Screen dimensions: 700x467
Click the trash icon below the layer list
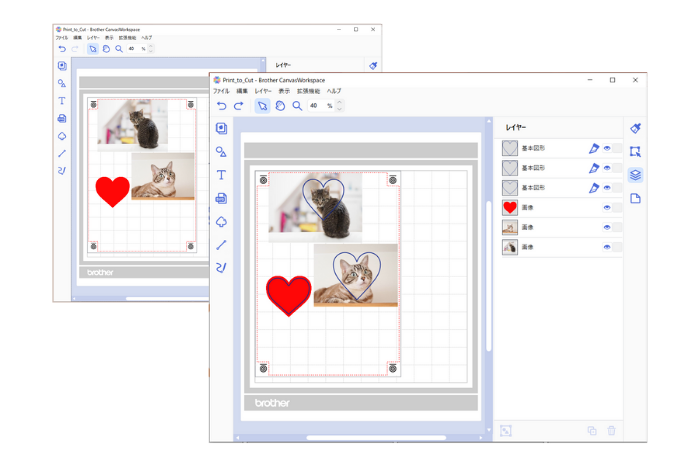(x=612, y=430)
